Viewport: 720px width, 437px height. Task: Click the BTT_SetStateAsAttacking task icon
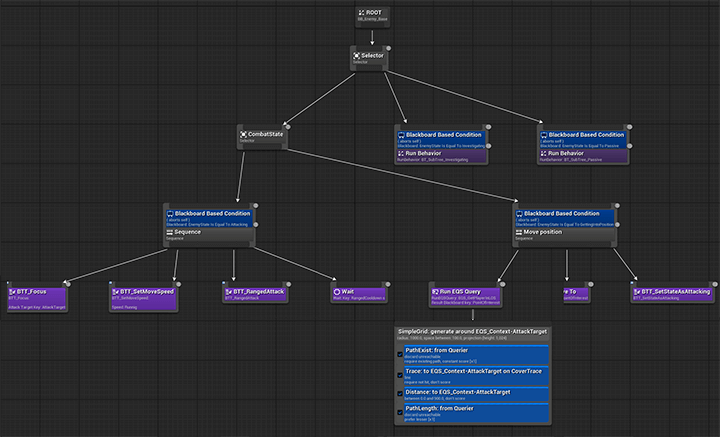coord(638,291)
